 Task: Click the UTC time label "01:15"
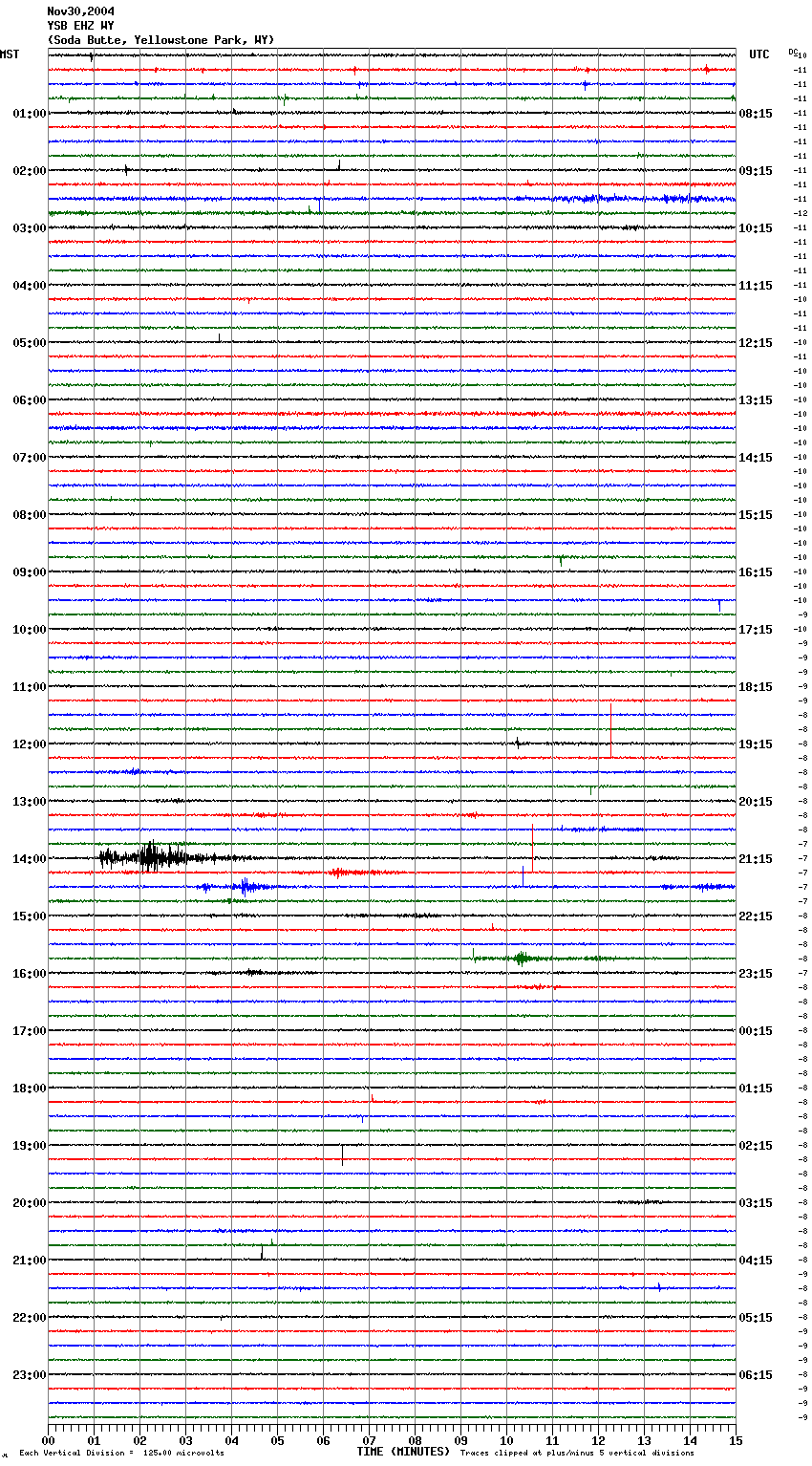(x=756, y=1089)
